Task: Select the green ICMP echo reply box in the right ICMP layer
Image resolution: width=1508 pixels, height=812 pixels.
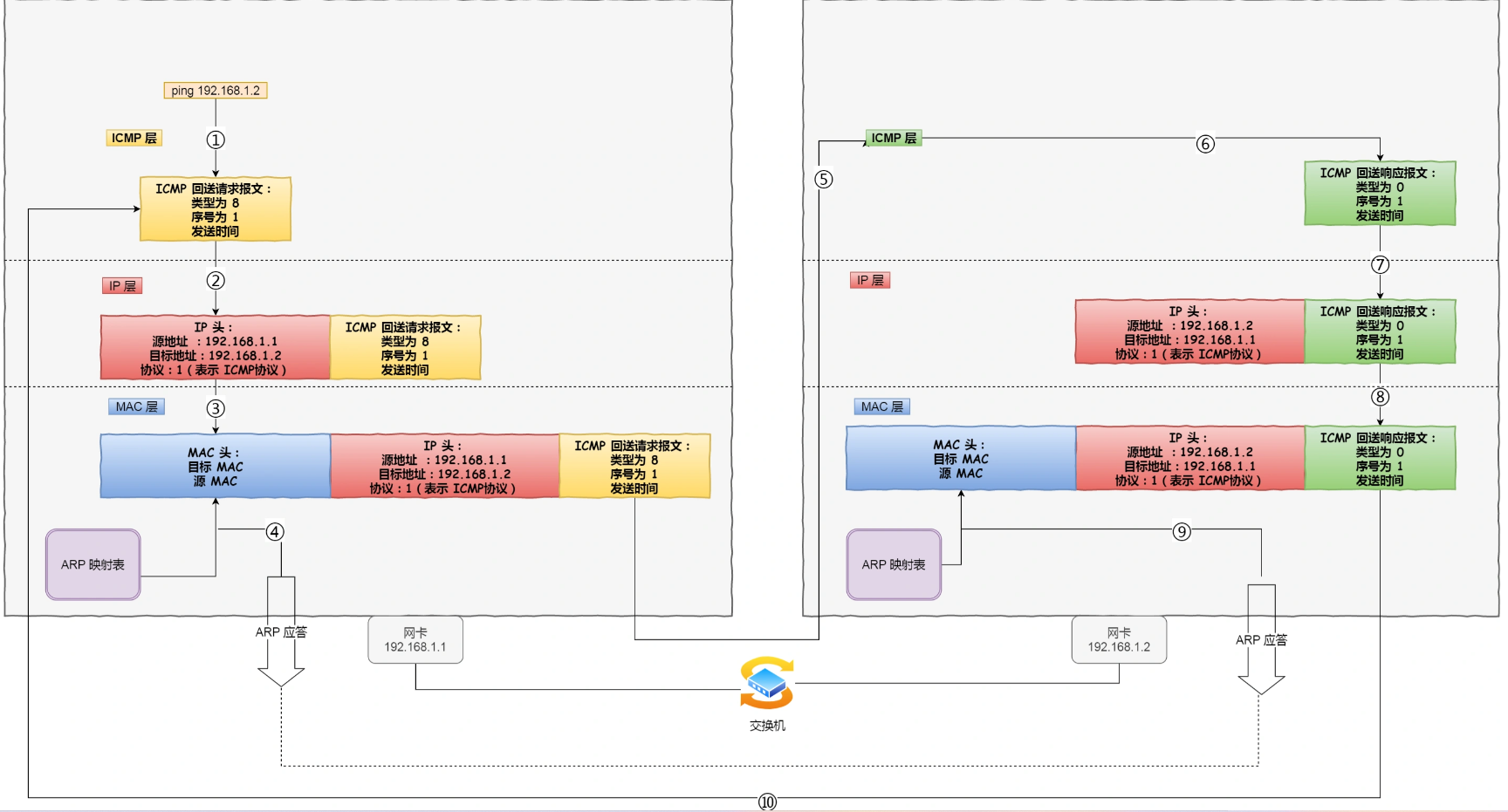Action: (1381, 194)
